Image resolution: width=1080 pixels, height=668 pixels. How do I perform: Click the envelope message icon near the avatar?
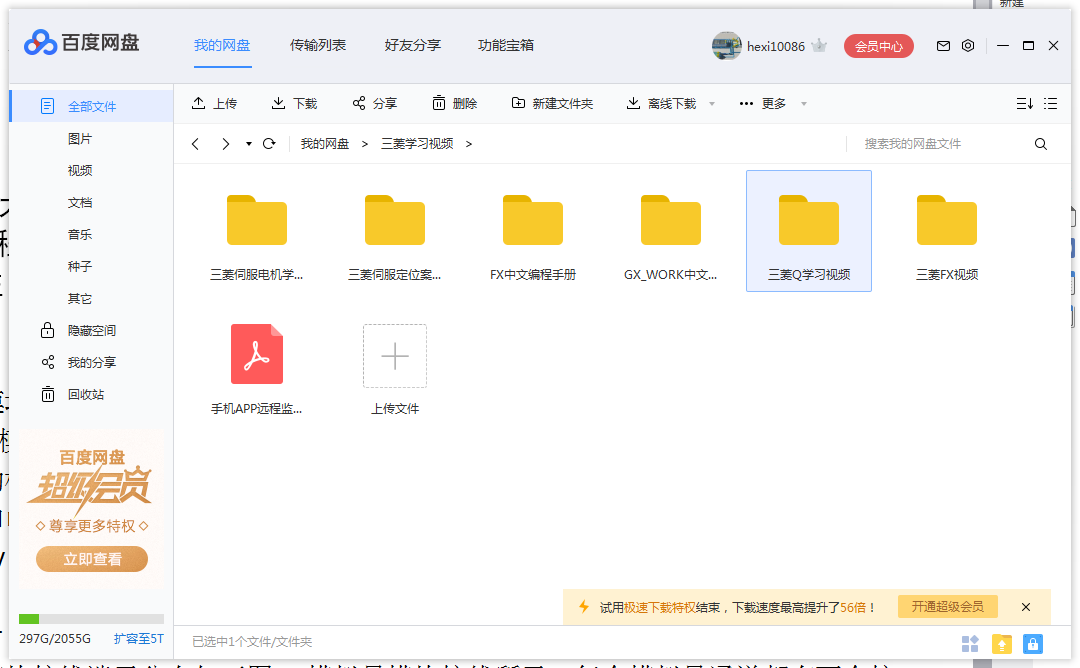tap(942, 45)
